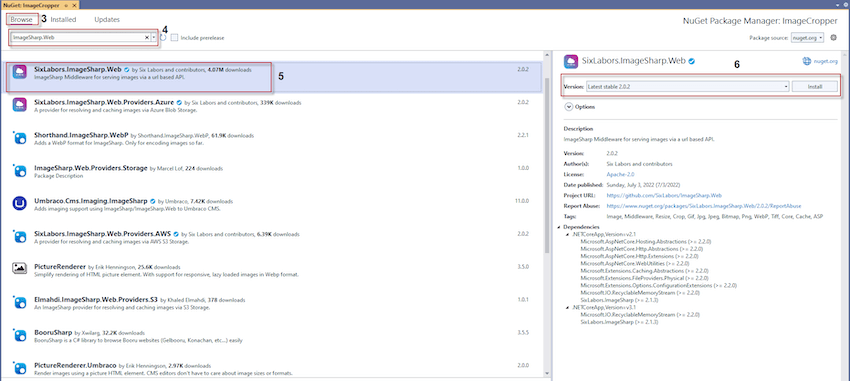Click the Date published value Sunday, July 3, 2022
The width and height of the screenshot is (850, 381).
point(642,185)
